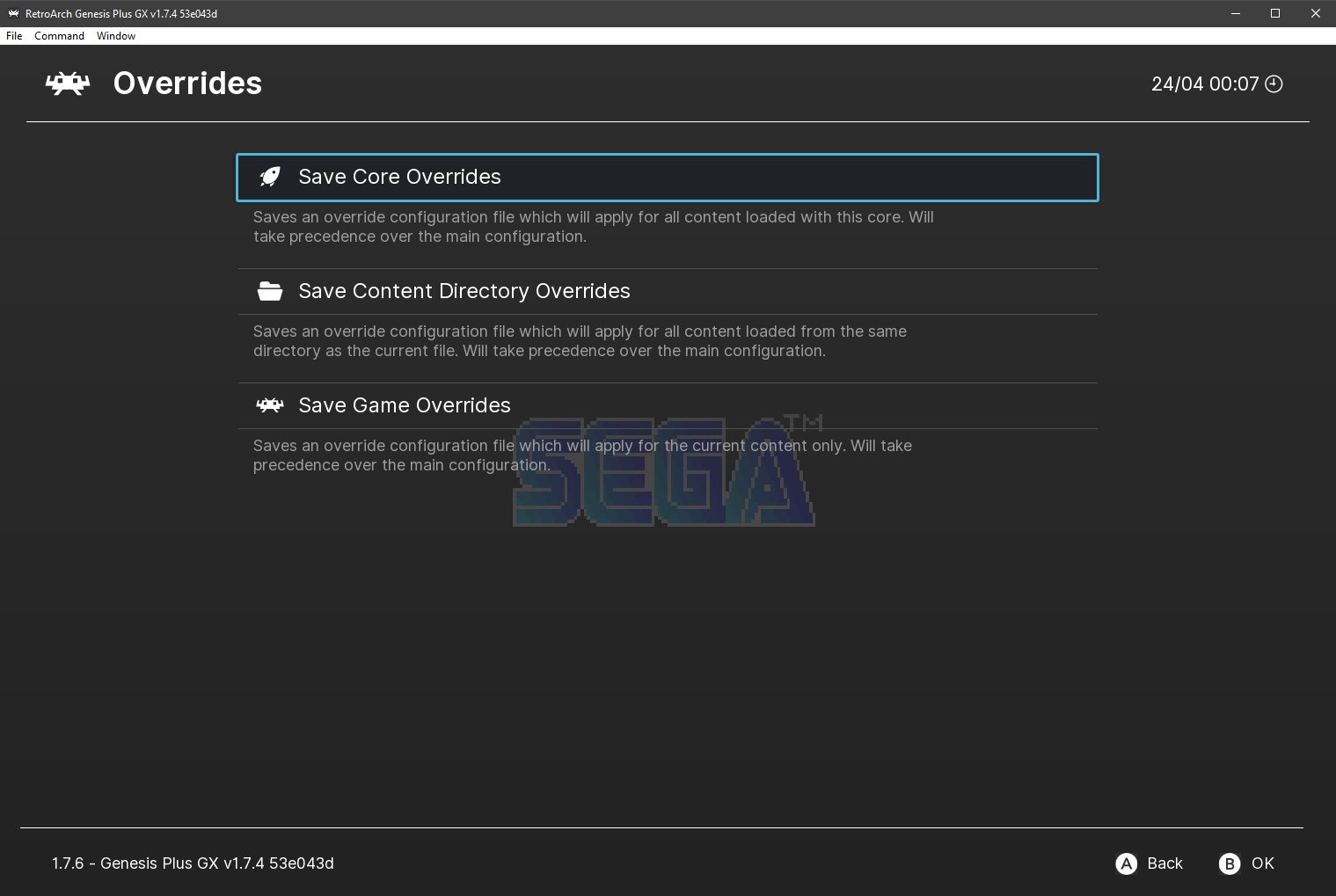1336x896 pixels.
Task: Click the window title RetroArch Genesis Plus GX
Action: pos(121,14)
